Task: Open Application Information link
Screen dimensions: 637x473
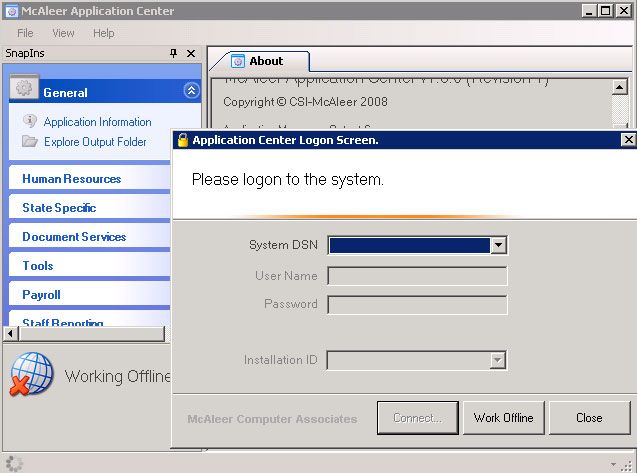Action: click(98, 122)
